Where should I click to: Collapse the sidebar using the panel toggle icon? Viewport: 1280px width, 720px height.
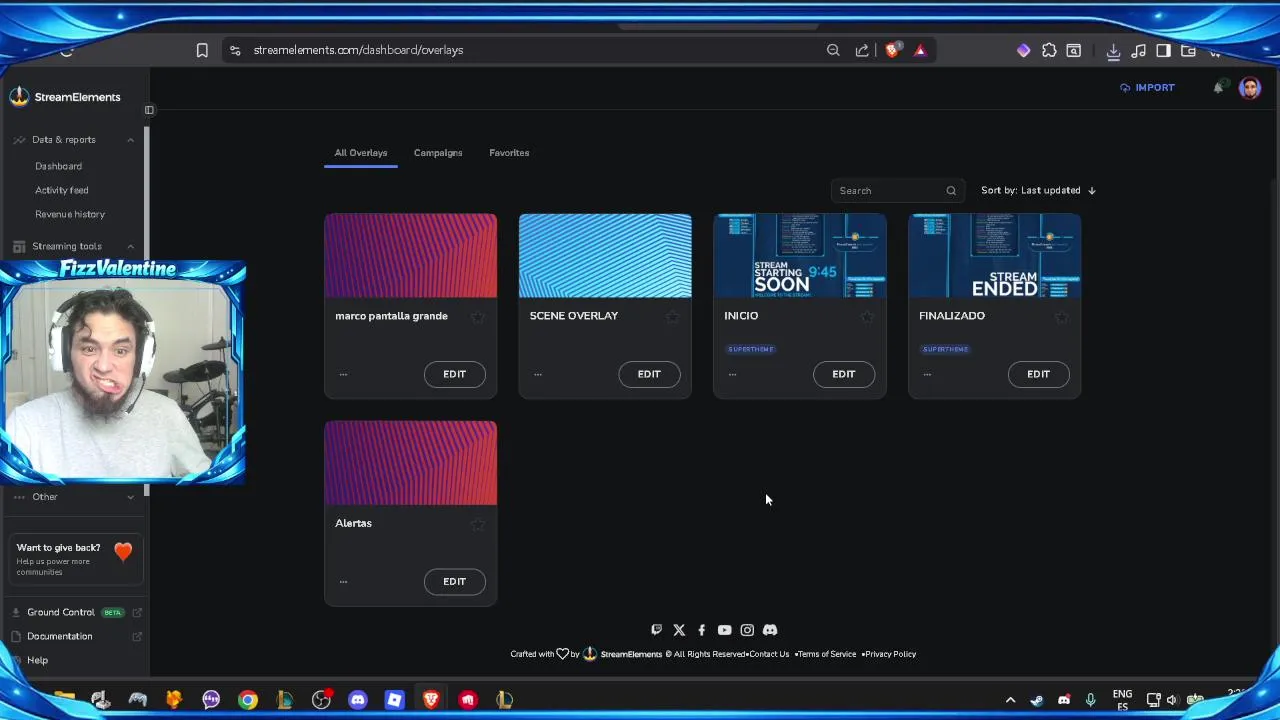tap(149, 110)
